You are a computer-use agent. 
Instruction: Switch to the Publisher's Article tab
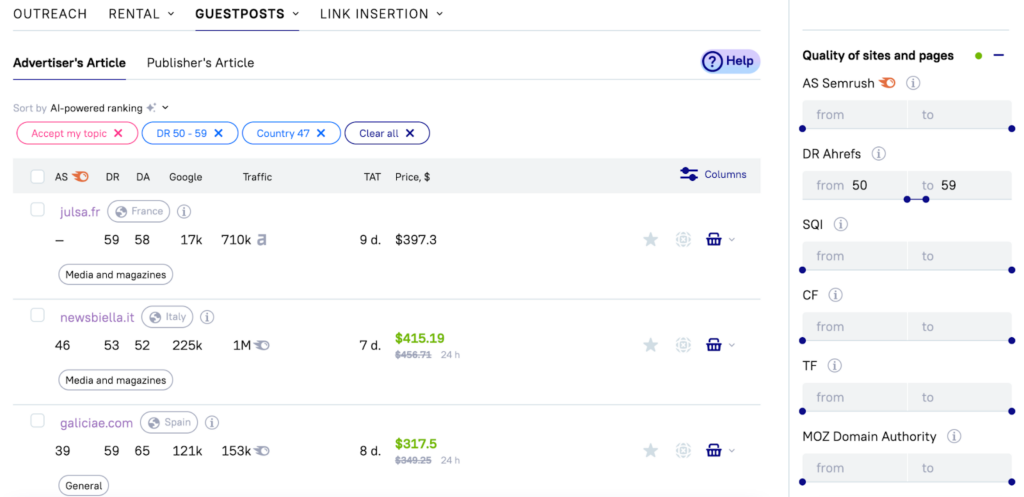pyautogui.click(x=200, y=63)
